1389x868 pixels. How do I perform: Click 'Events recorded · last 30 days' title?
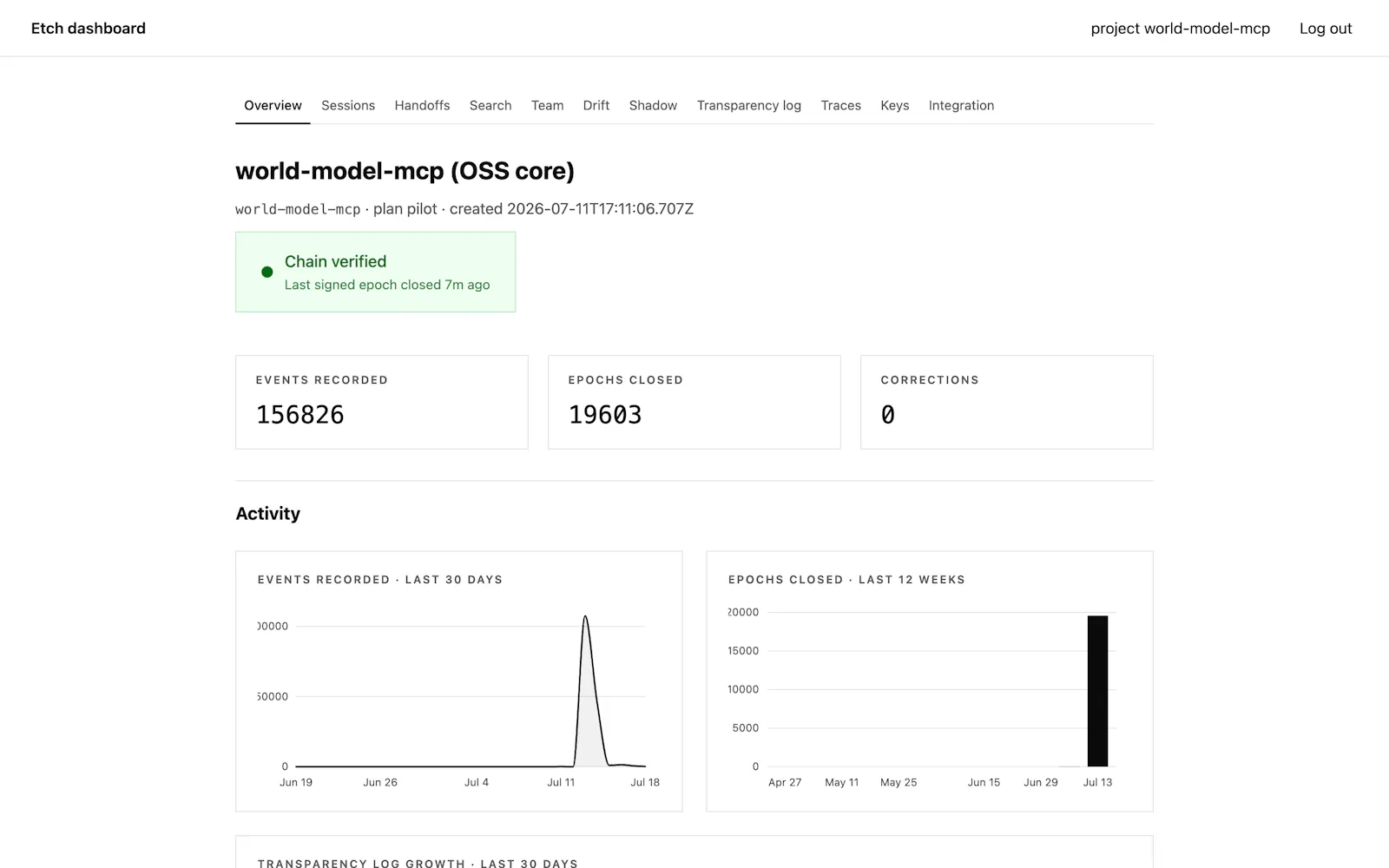click(x=380, y=580)
